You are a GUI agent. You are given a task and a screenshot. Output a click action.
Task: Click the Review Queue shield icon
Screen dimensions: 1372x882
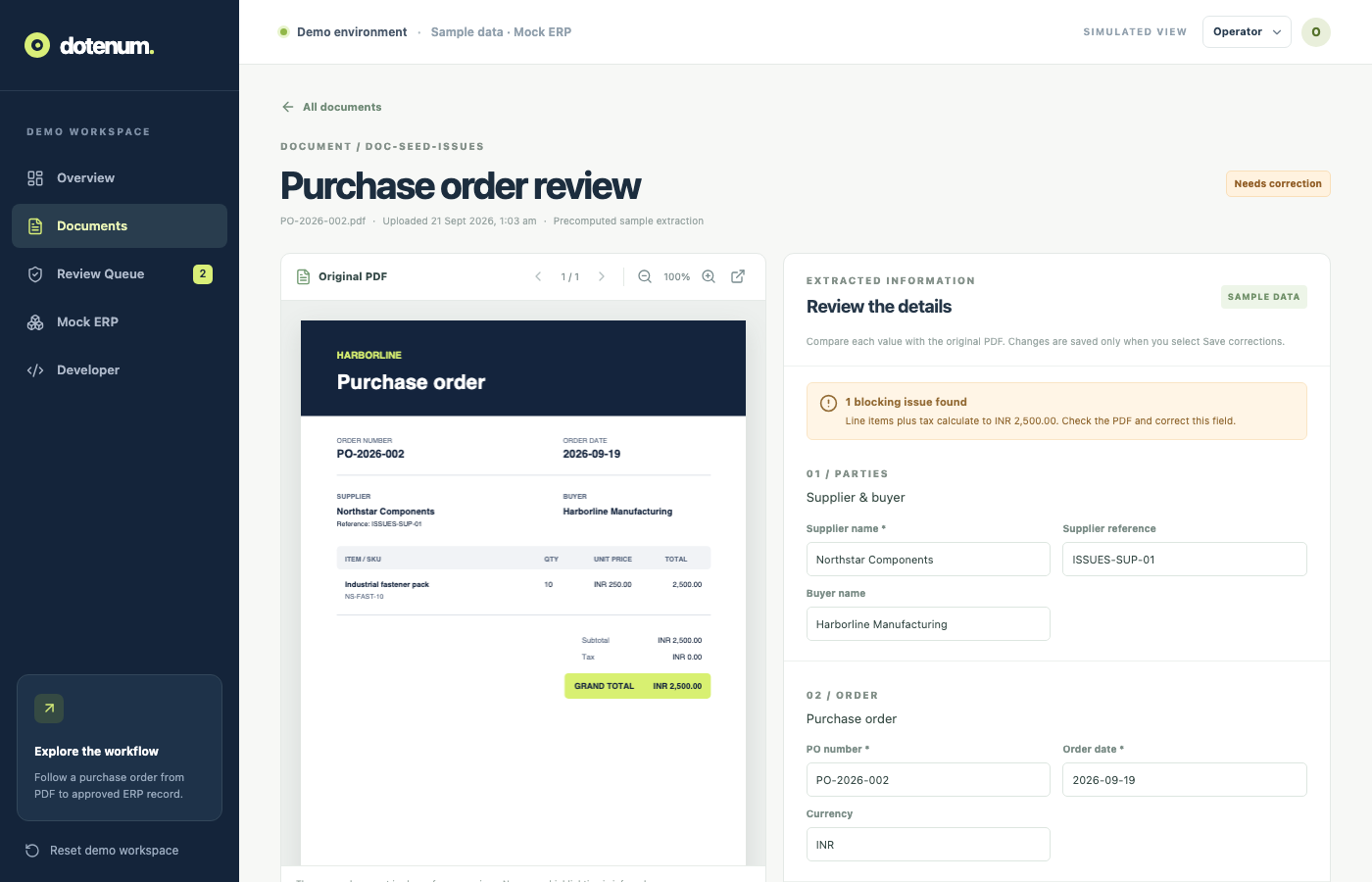click(35, 274)
